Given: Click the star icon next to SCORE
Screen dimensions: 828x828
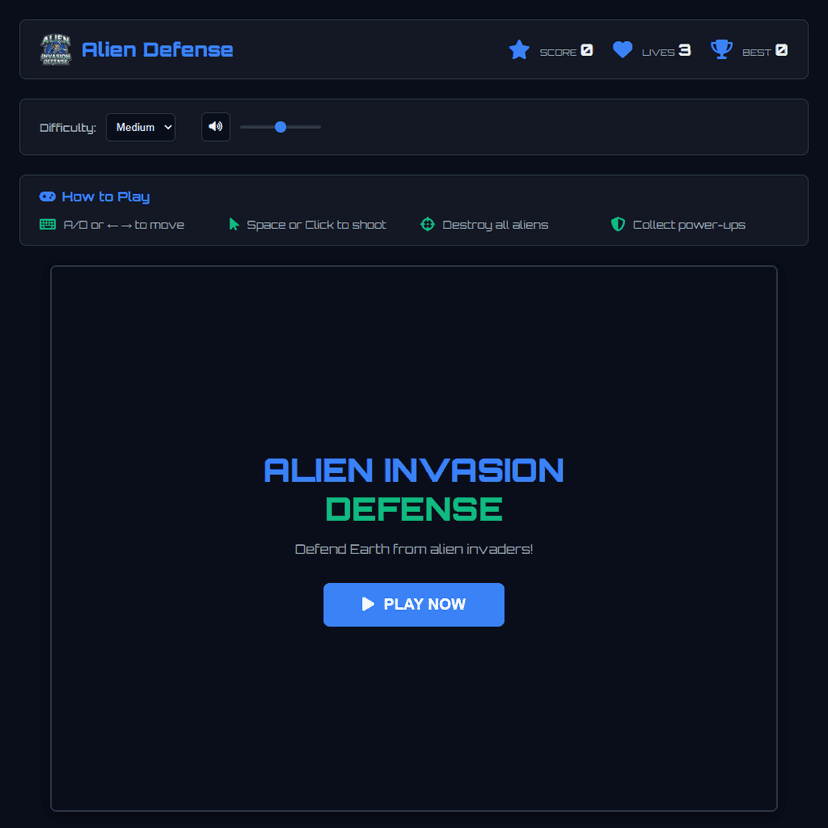Looking at the screenshot, I should (x=519, y=49).
